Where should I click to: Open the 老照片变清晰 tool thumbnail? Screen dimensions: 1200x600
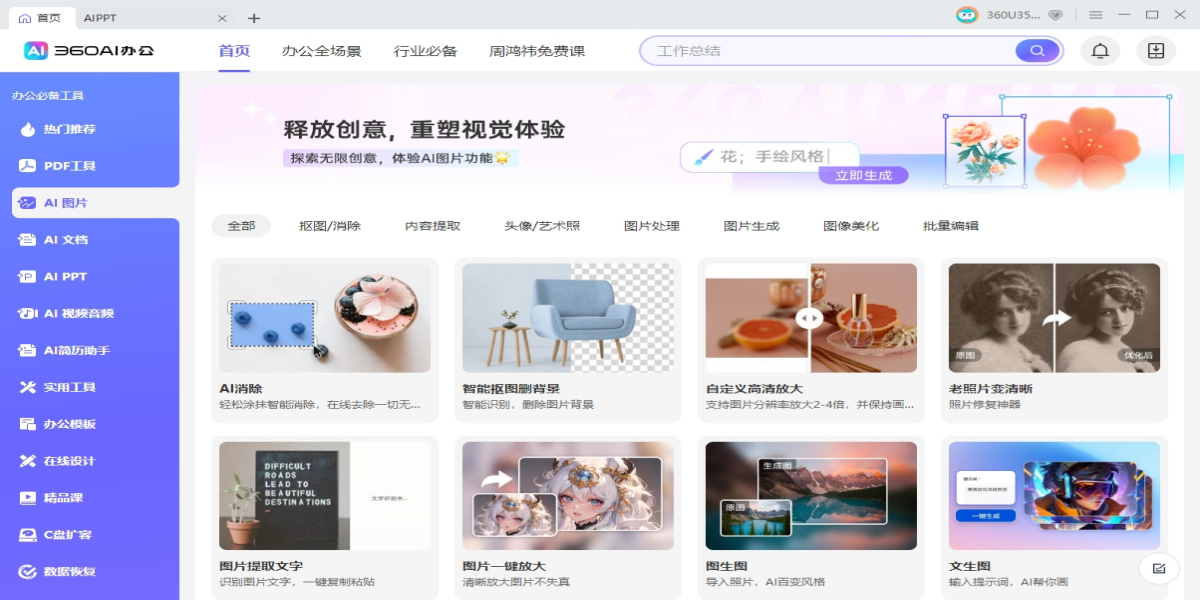[1054, 318]
